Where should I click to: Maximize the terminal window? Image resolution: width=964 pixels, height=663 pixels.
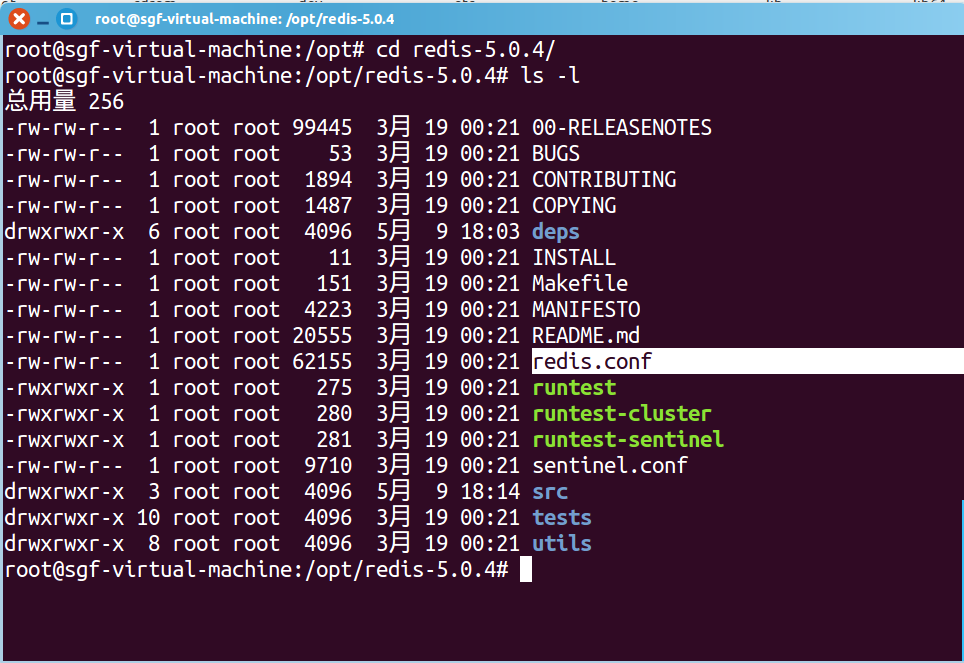click(x=66, y=19)
